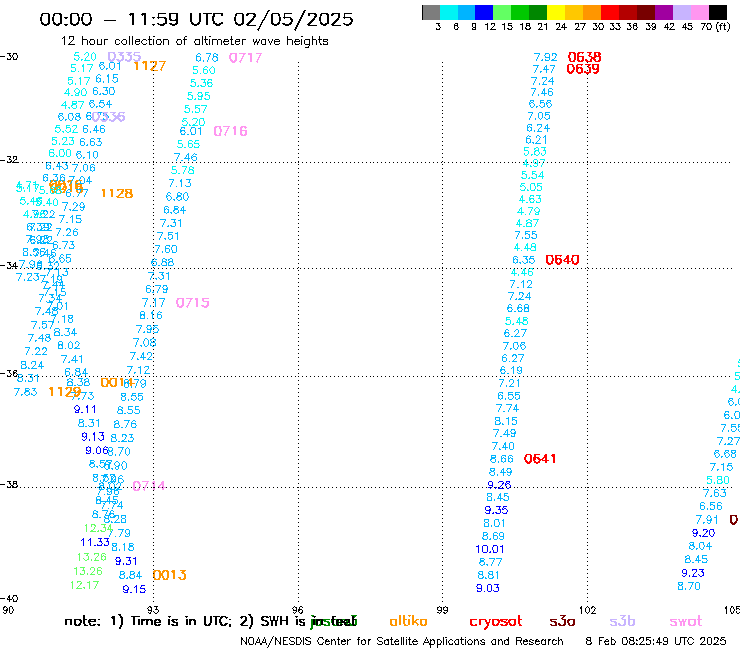
Task: Select the cryosat time marker 0640
Action: 562,260
